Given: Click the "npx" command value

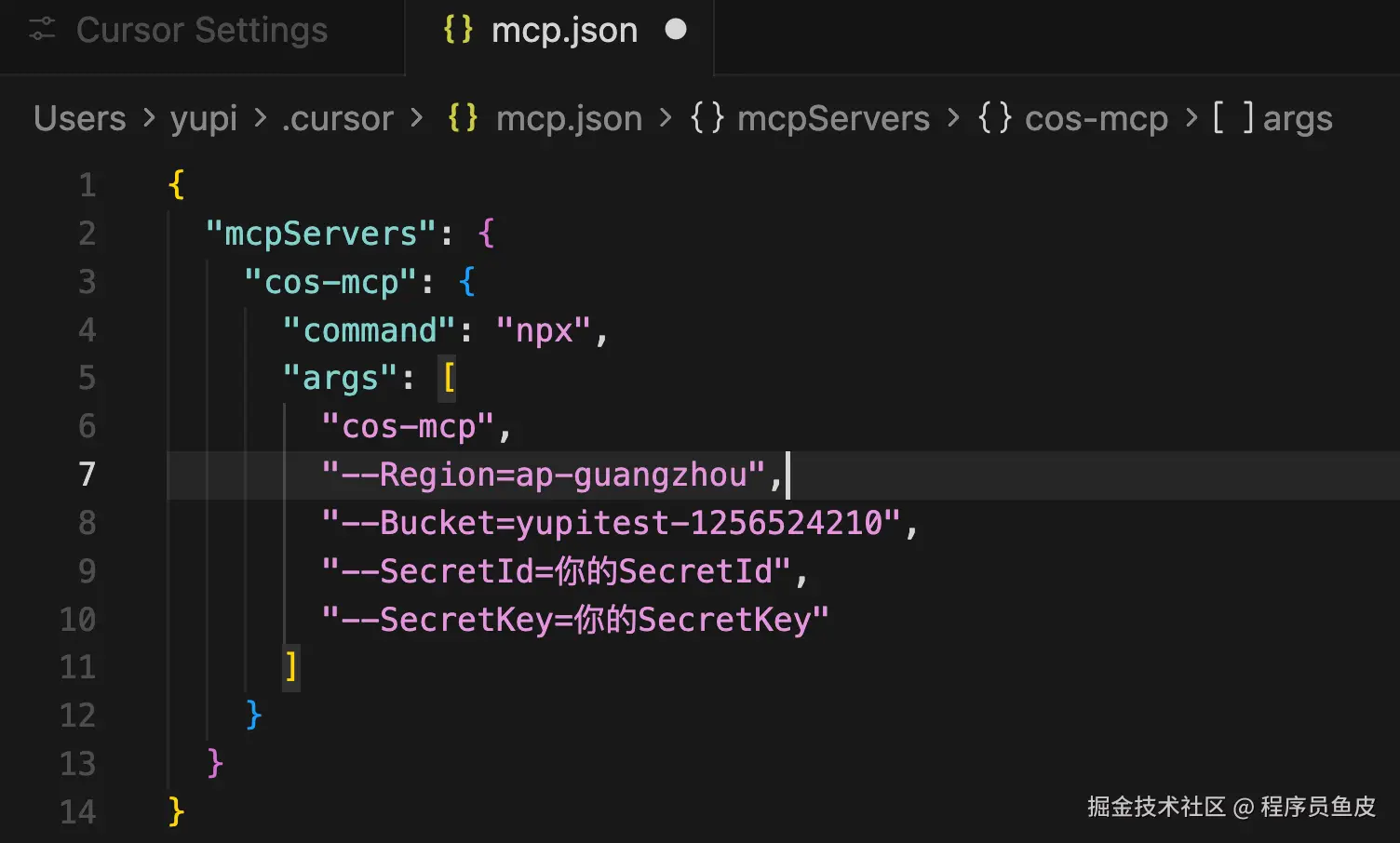Looking at the screenshot, I should pyautogui.click(x=544, y=330).
